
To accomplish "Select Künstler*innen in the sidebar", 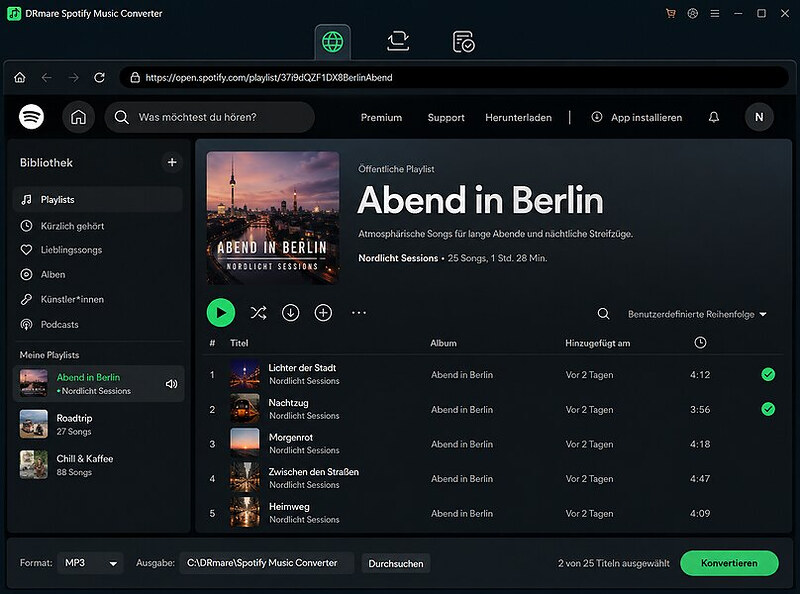I will [97, 300].
